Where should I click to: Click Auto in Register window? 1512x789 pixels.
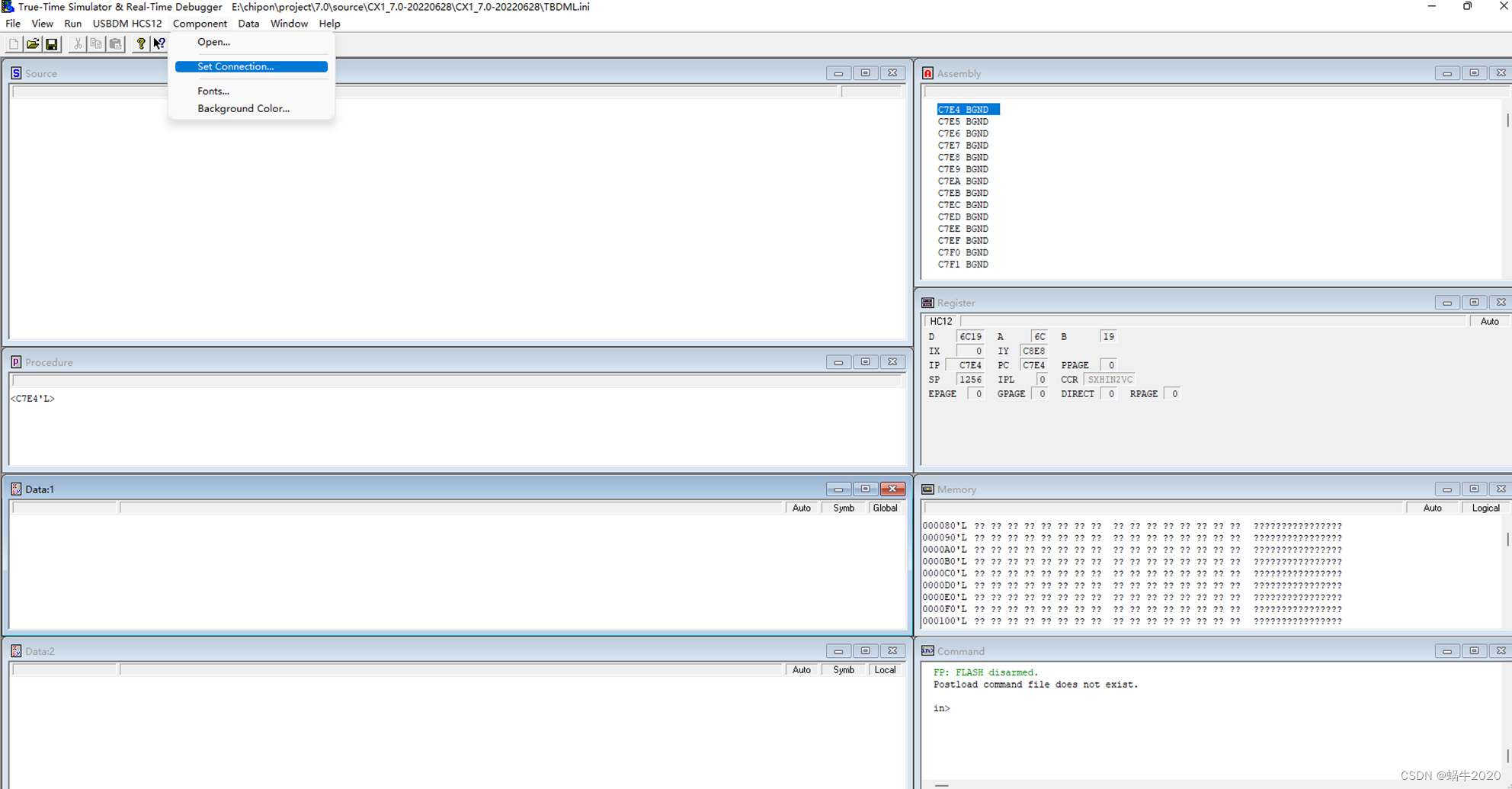[x=1489, y=322]
